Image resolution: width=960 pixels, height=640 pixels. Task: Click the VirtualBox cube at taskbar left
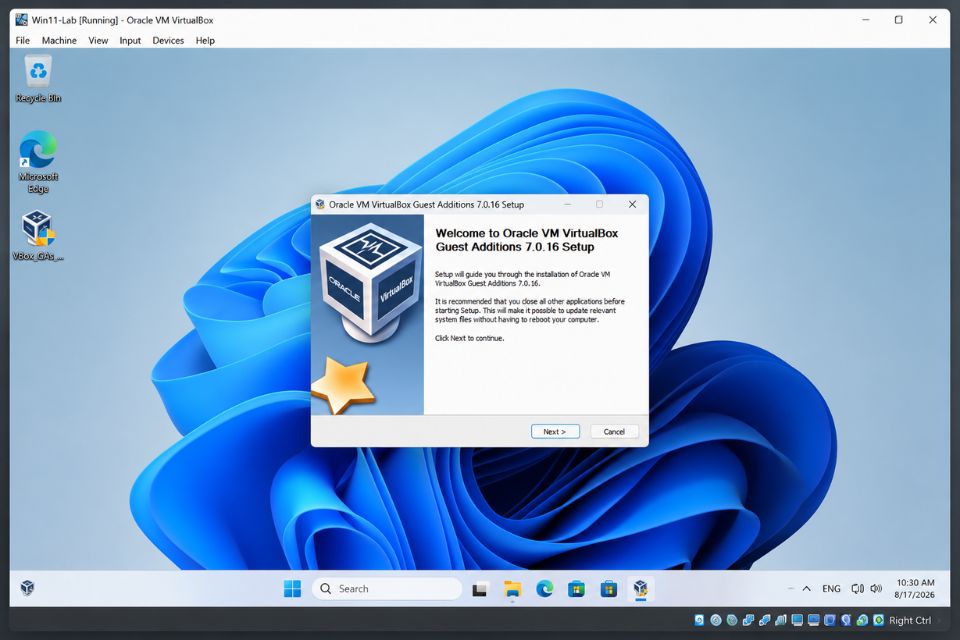point(27,588)
